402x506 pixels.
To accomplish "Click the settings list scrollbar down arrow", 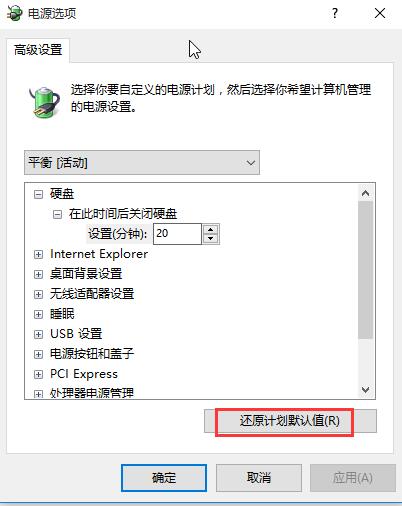I will pyautogui.click(x=366, y=390).
